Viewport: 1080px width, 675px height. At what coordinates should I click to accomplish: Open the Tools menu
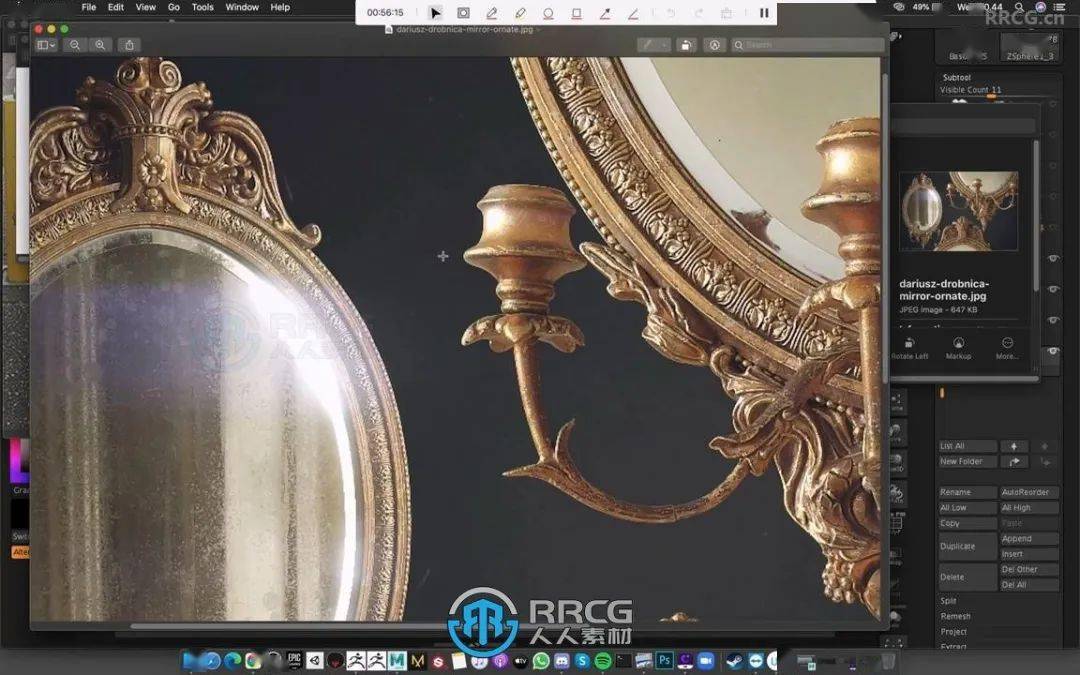[202, 7]
